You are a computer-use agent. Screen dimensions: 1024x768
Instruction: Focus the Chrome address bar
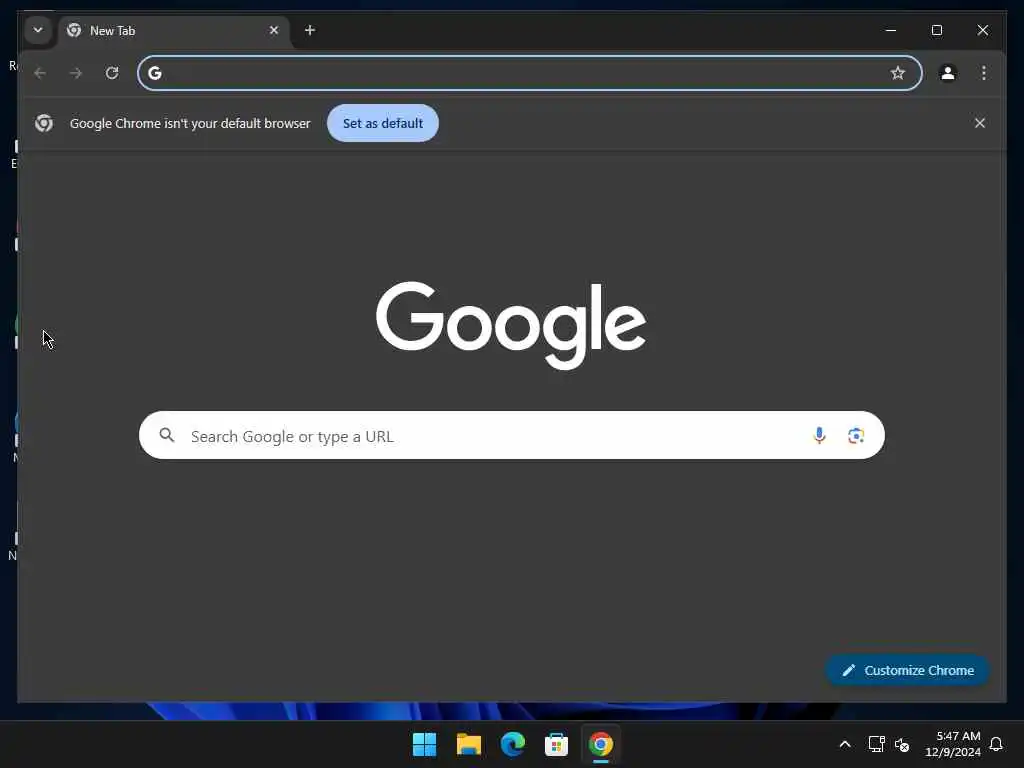click(x=530, y=73)
